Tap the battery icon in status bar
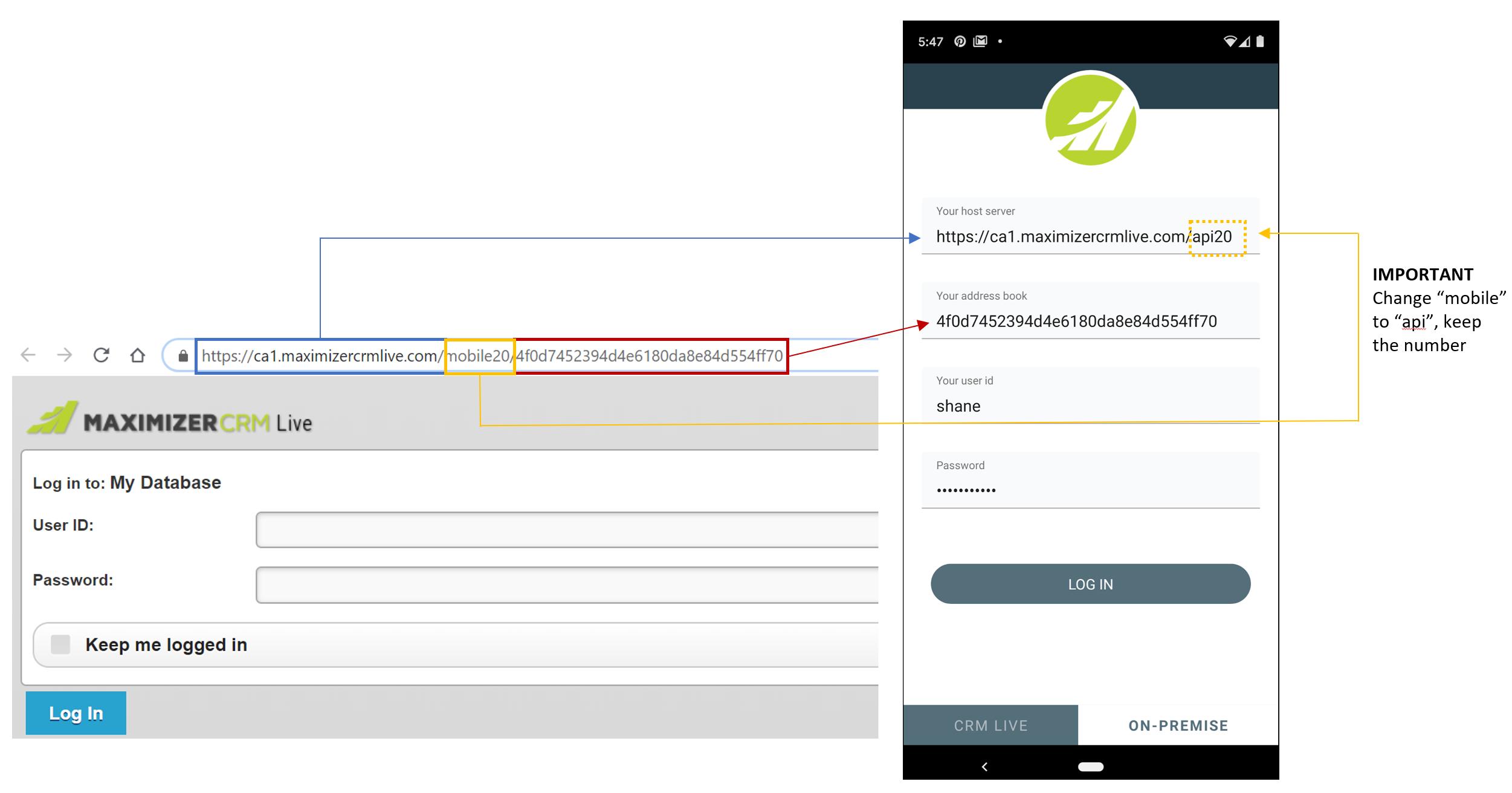The width and height of the screenshot is (1512, 793). click(x=1260, y=41)
